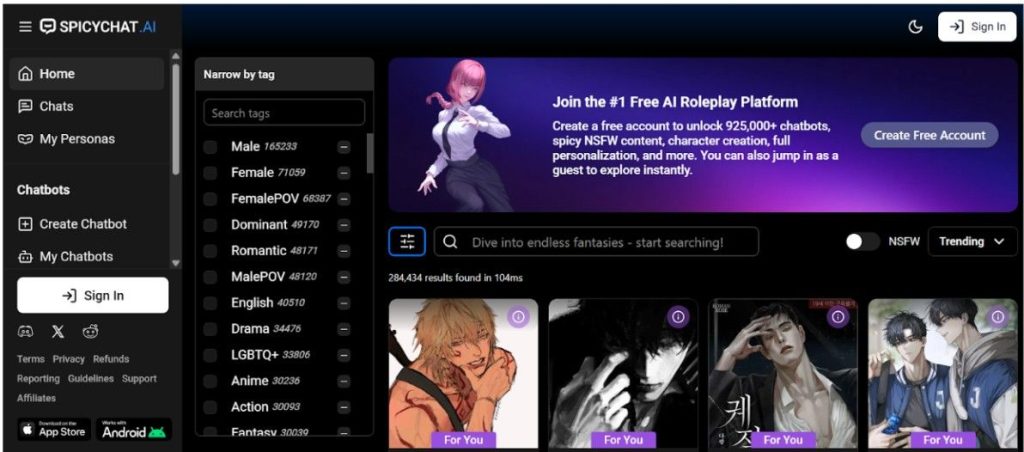
Task: Open the Discord icon link
Action: (25, 332)
